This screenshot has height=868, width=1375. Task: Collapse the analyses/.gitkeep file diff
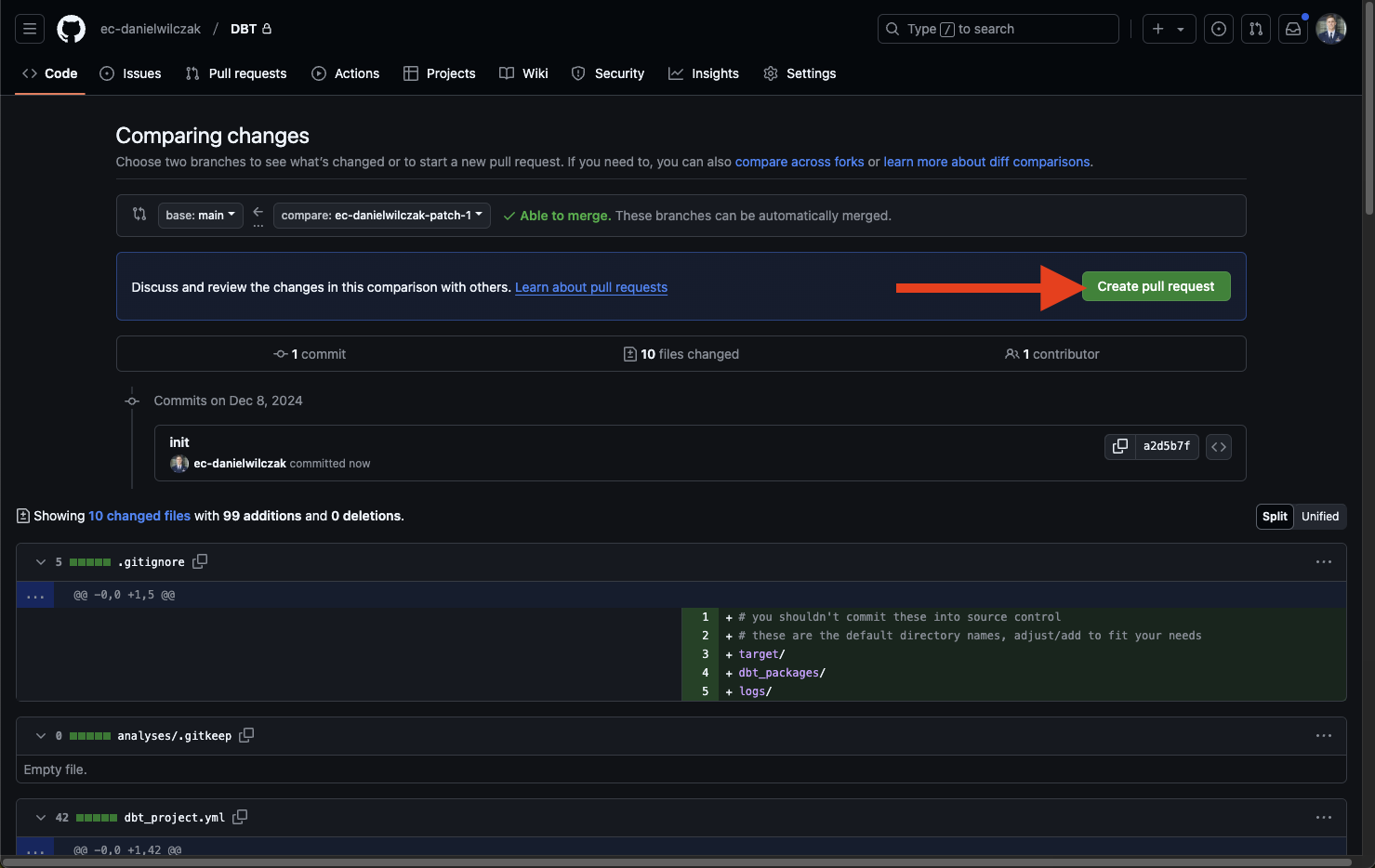40,736
